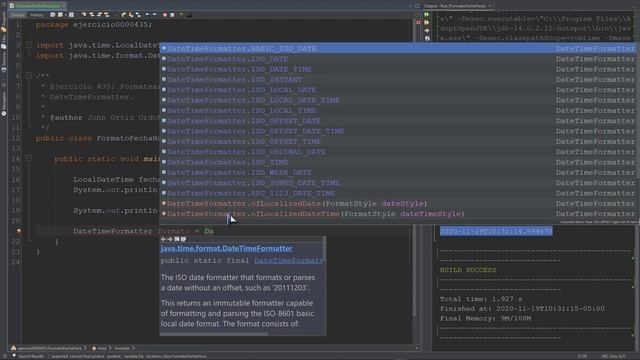Click the Javadoc popup horizontal scrollbar
The height and width of the screenshot is (360, 640).
pos(214,334)
